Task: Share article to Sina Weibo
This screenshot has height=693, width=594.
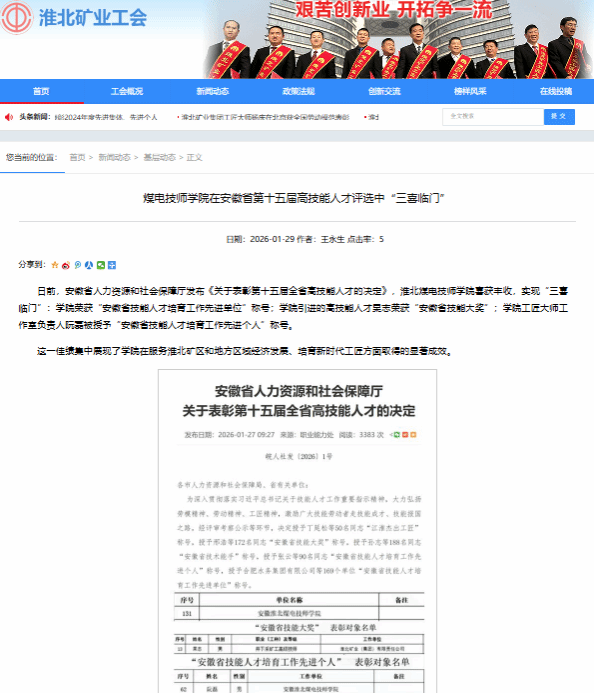Action: (66, 265)
